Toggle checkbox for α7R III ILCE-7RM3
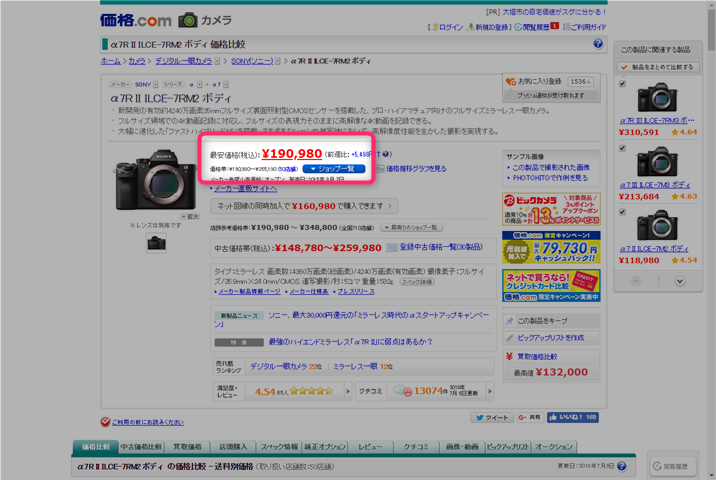Image resolution: width=716 pixels, height=480 pixels. click(622, 84)
